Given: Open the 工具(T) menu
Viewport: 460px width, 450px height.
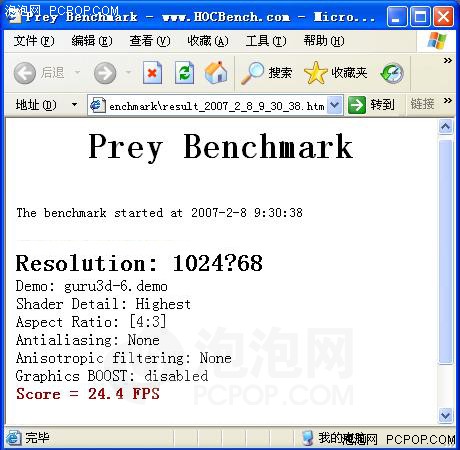Looking at the screenshot, I should [266, 41].
